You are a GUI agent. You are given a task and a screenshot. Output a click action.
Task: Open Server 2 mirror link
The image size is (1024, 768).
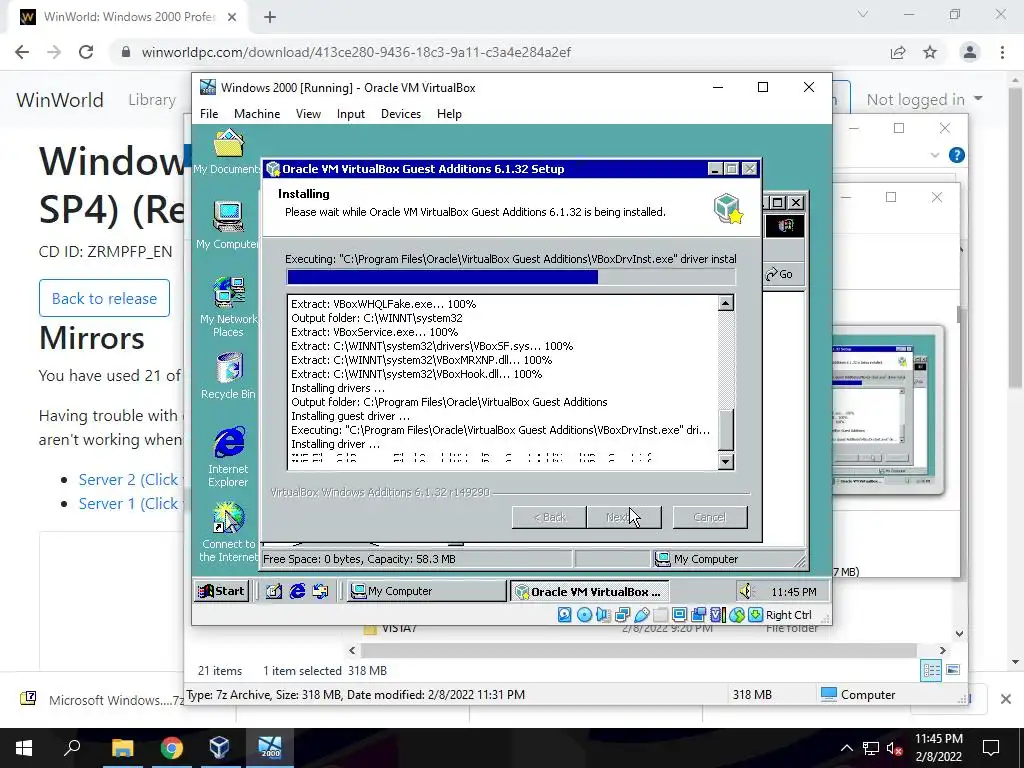coord(129,479)
